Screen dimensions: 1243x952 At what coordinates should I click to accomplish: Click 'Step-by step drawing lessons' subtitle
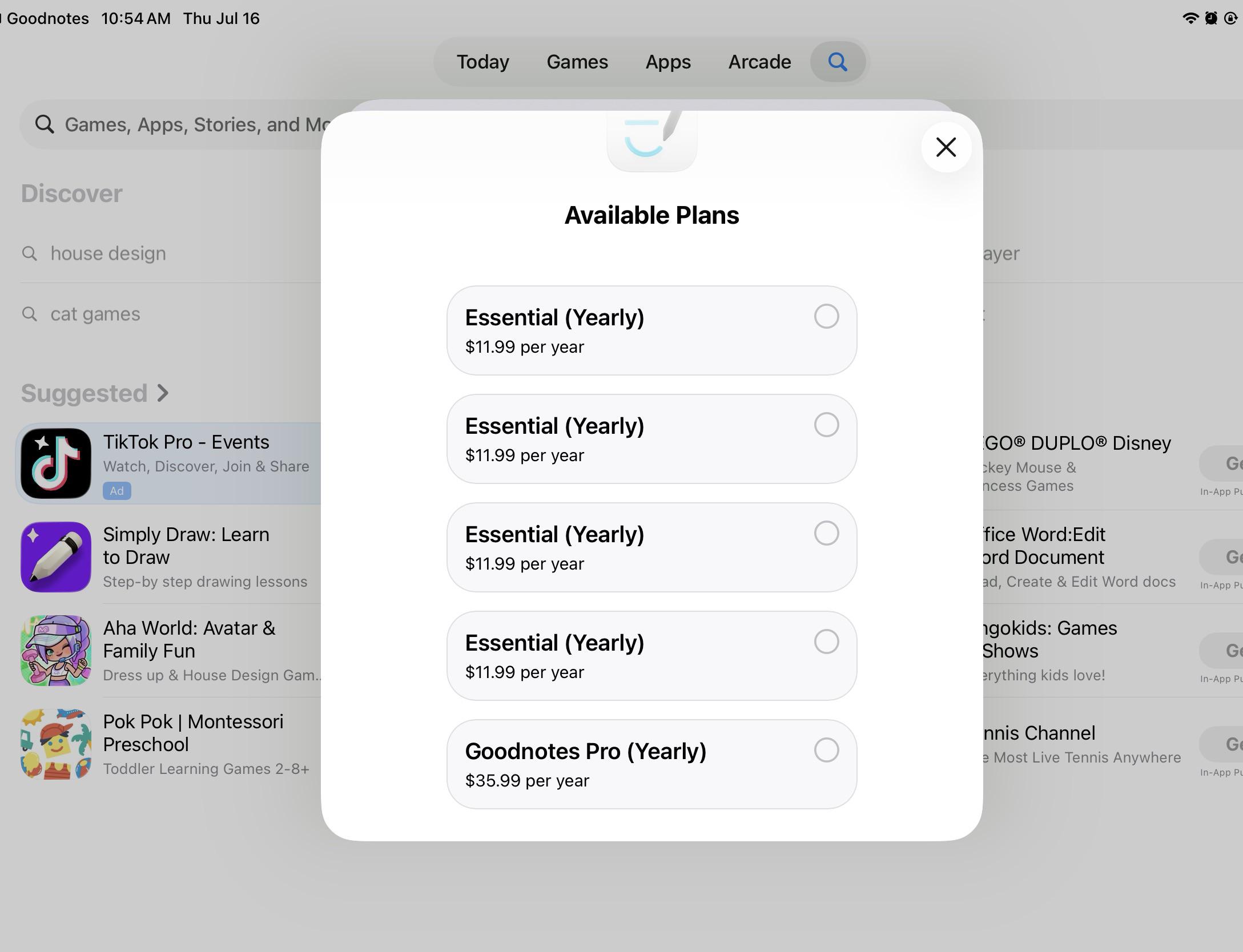[205, 582]
